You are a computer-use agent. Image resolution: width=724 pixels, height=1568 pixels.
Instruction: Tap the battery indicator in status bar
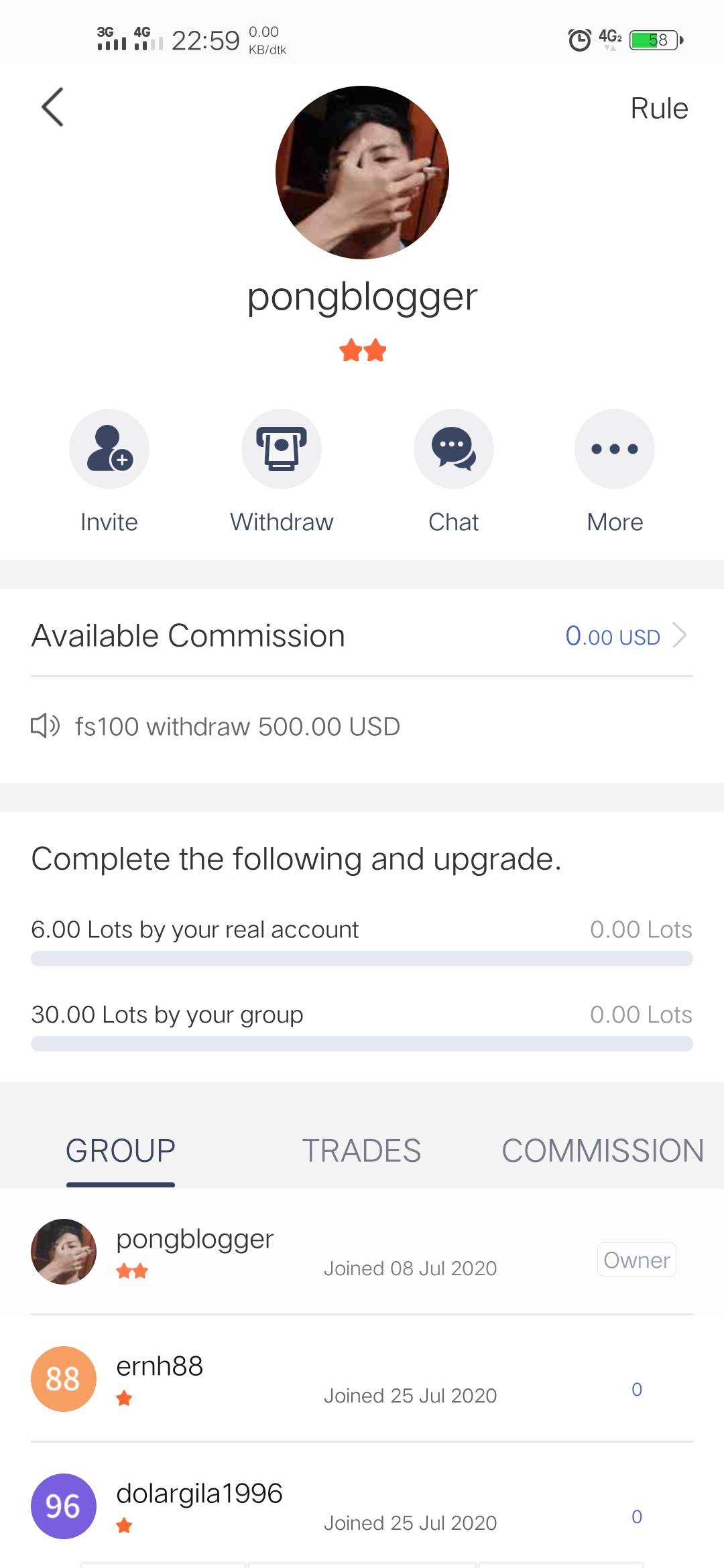tap(656, 40)
